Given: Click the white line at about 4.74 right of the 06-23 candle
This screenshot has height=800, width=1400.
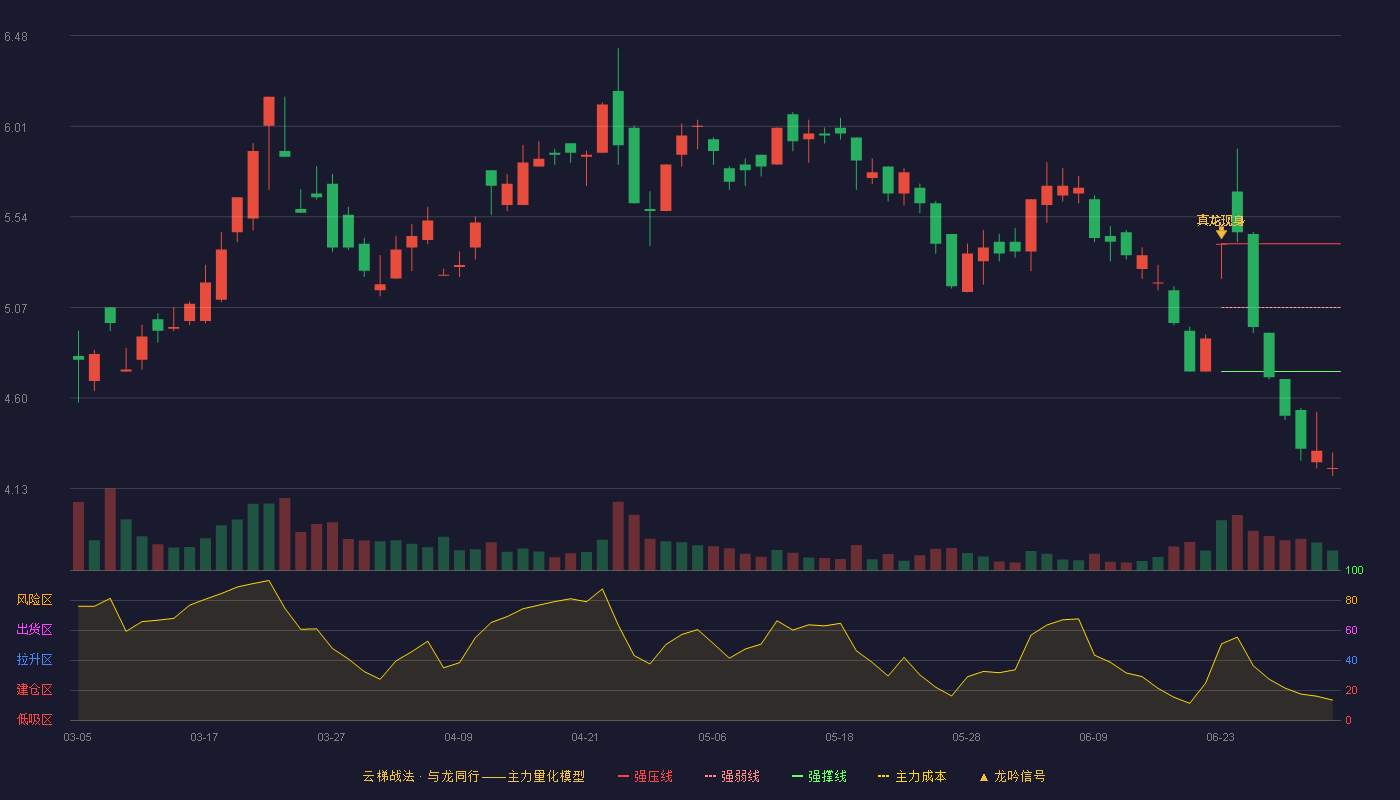Looking at the screenshot, I should pos(1281,371).
